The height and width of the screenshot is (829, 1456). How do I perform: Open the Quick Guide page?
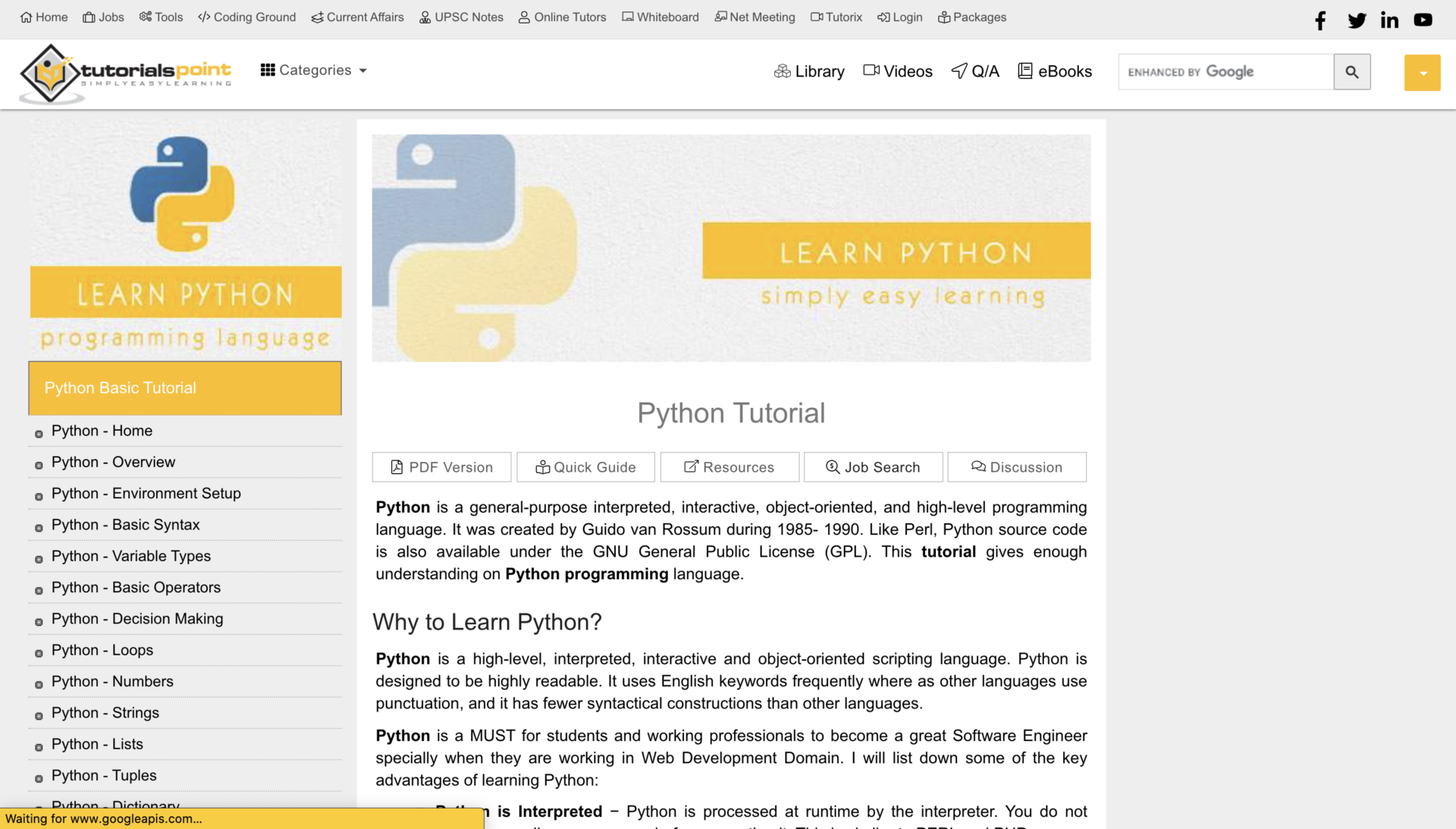pos(585,466)
